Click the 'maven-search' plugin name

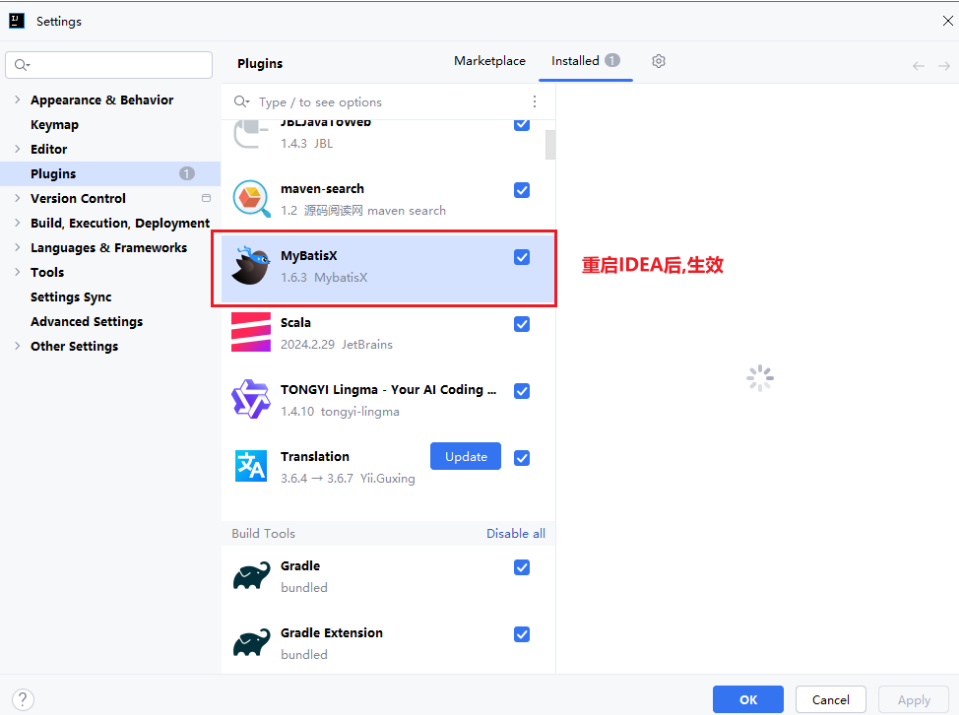pos(322,188)
